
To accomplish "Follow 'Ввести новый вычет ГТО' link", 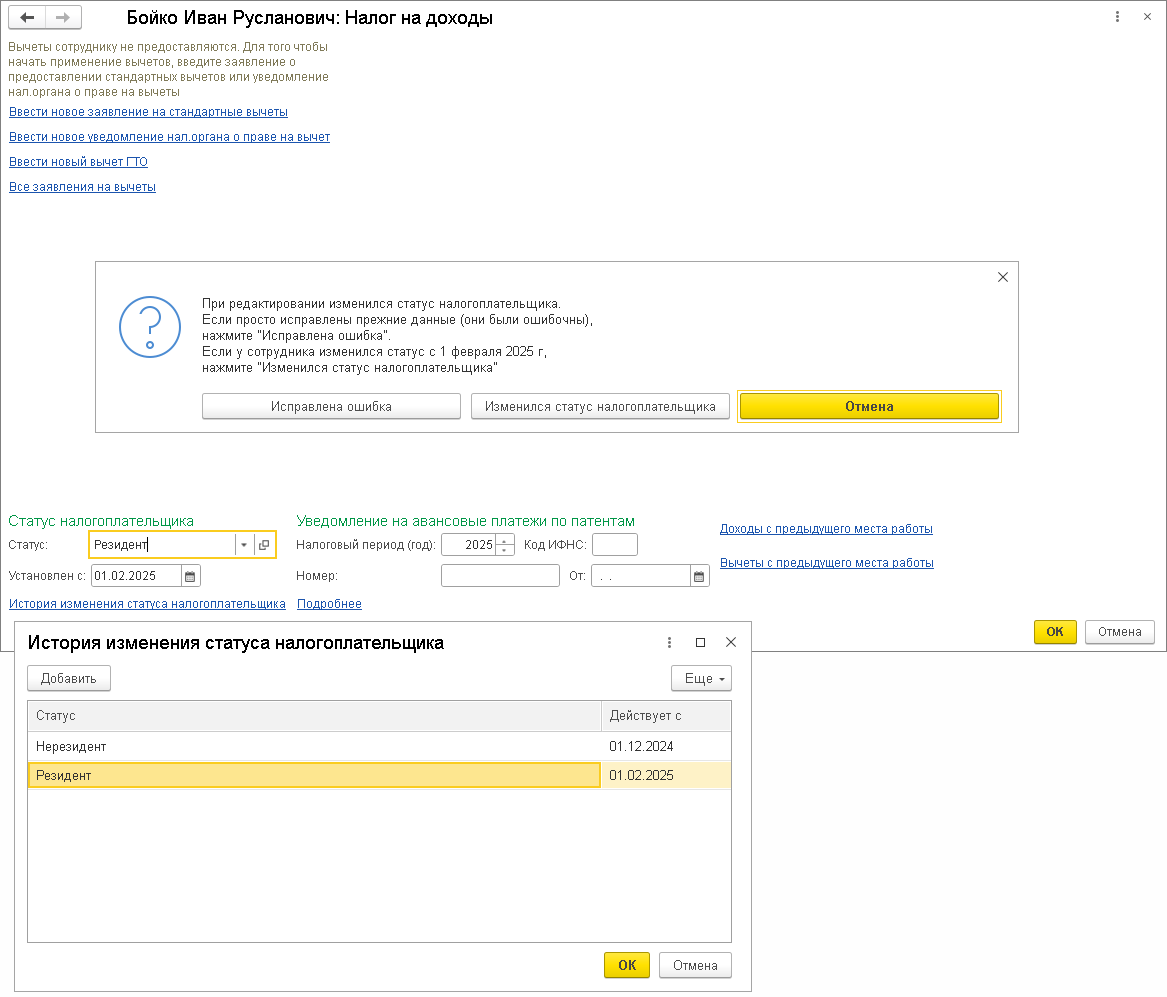I will (x=78, y=162).
